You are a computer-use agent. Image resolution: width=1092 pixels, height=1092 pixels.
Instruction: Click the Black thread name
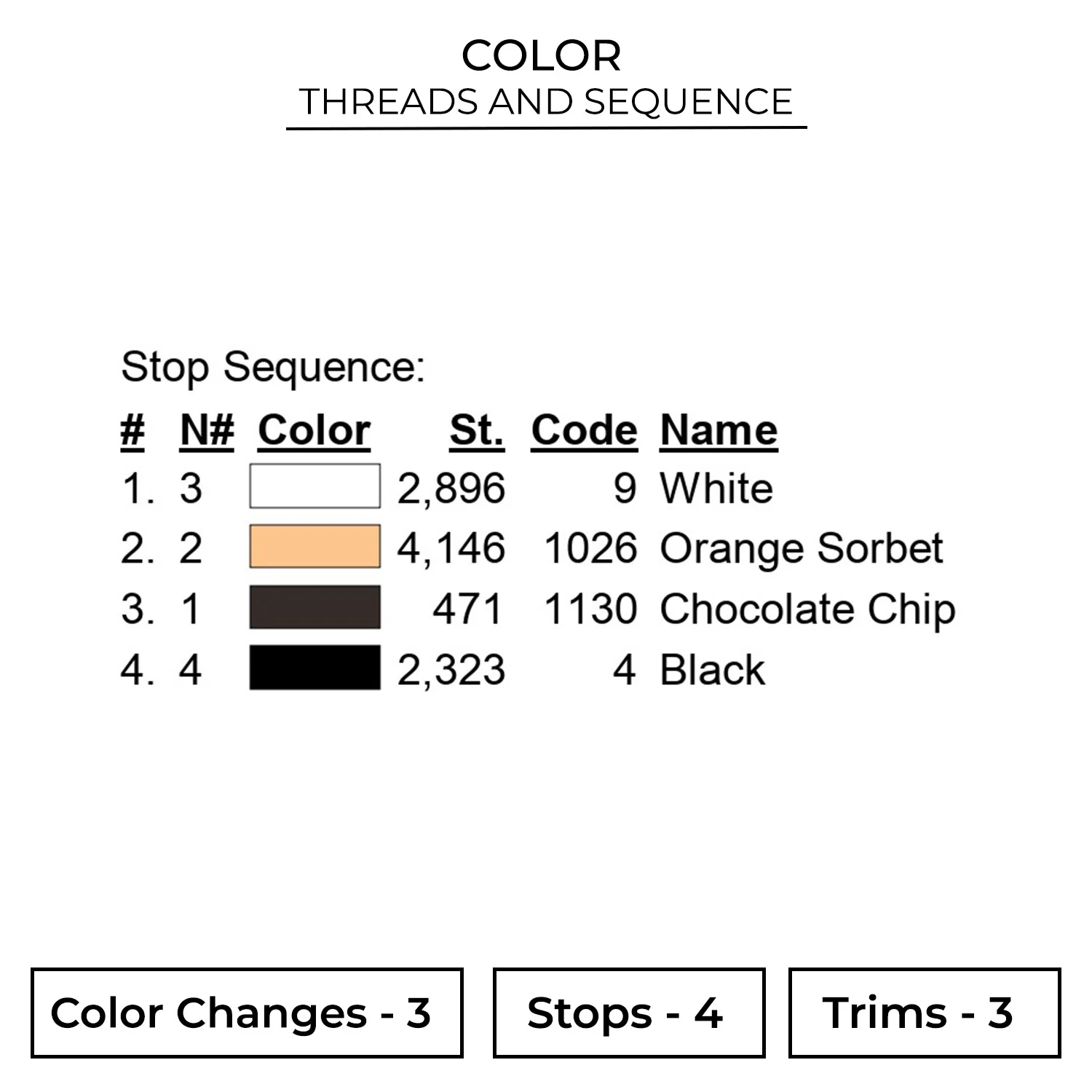[x=712, y=670]
